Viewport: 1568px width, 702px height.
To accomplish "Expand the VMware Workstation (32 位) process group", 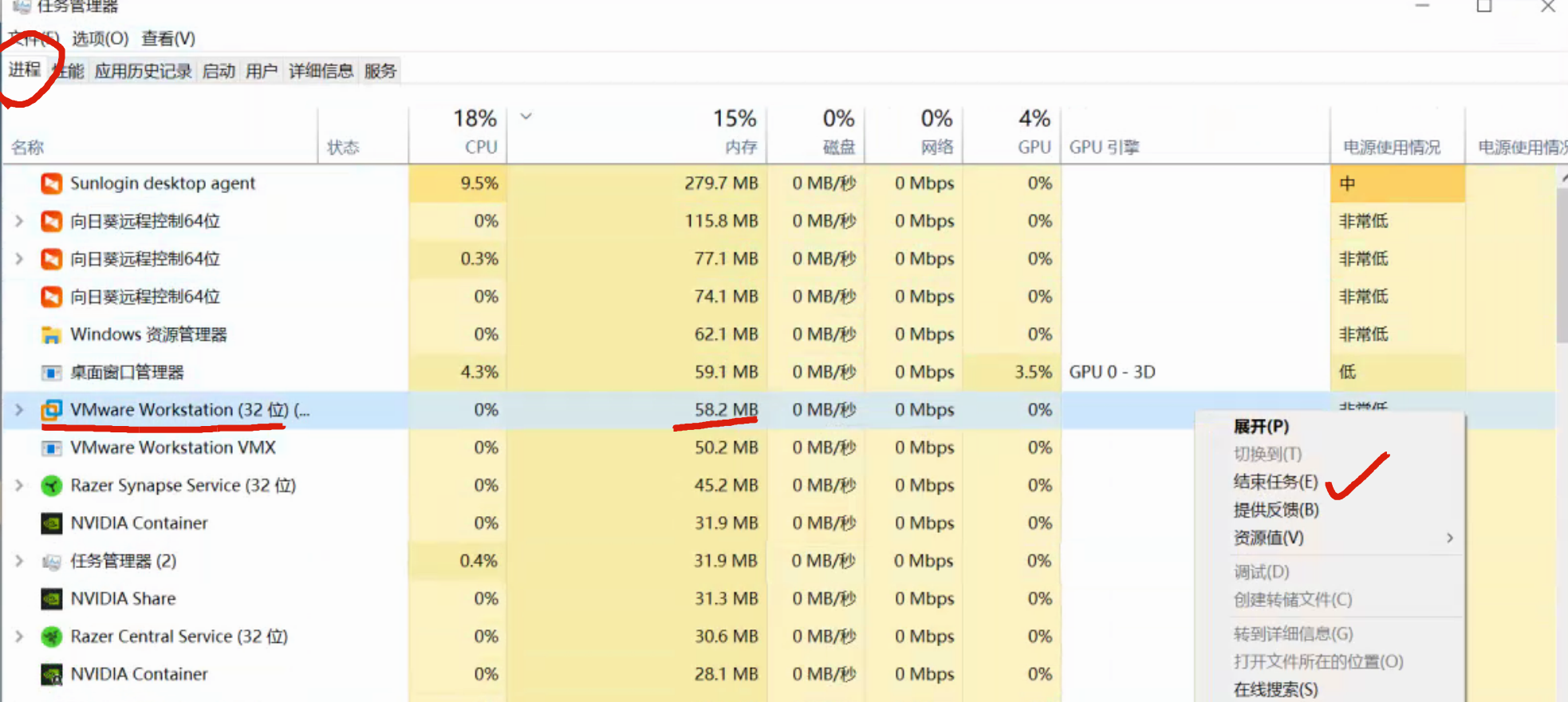I will [x=19, y=410].
